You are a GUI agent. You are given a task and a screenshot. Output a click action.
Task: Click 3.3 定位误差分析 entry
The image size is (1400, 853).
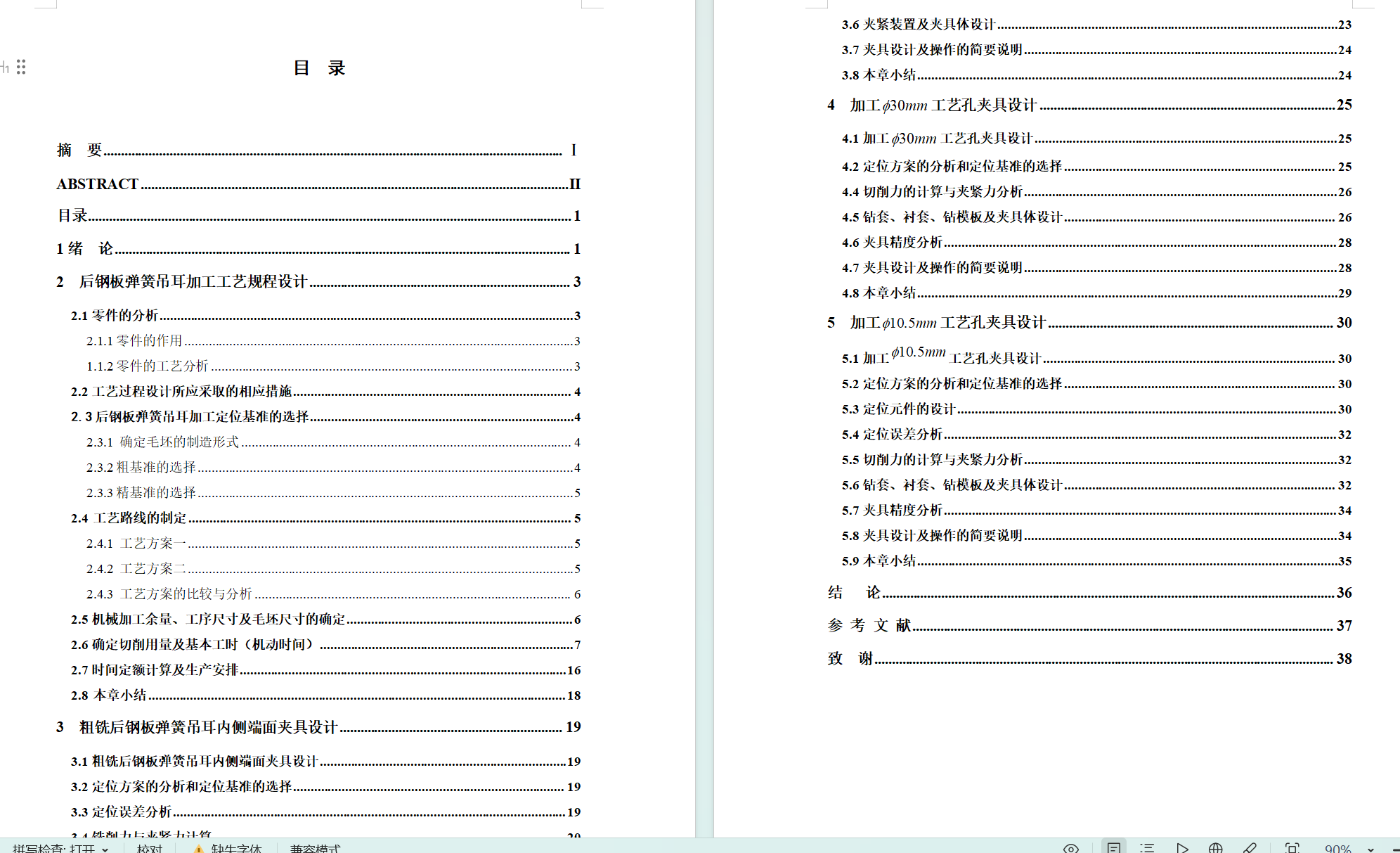pos(325,812)
